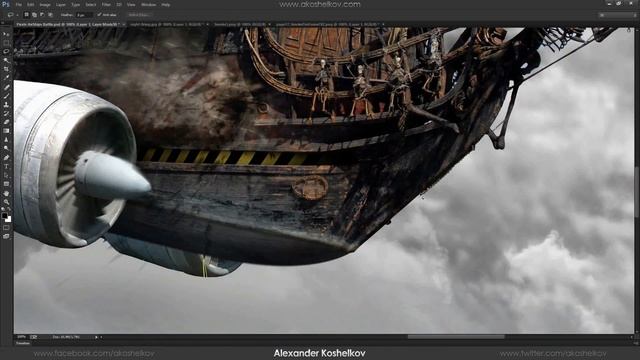Choose New Selection mode in options bar

(26, 15)
